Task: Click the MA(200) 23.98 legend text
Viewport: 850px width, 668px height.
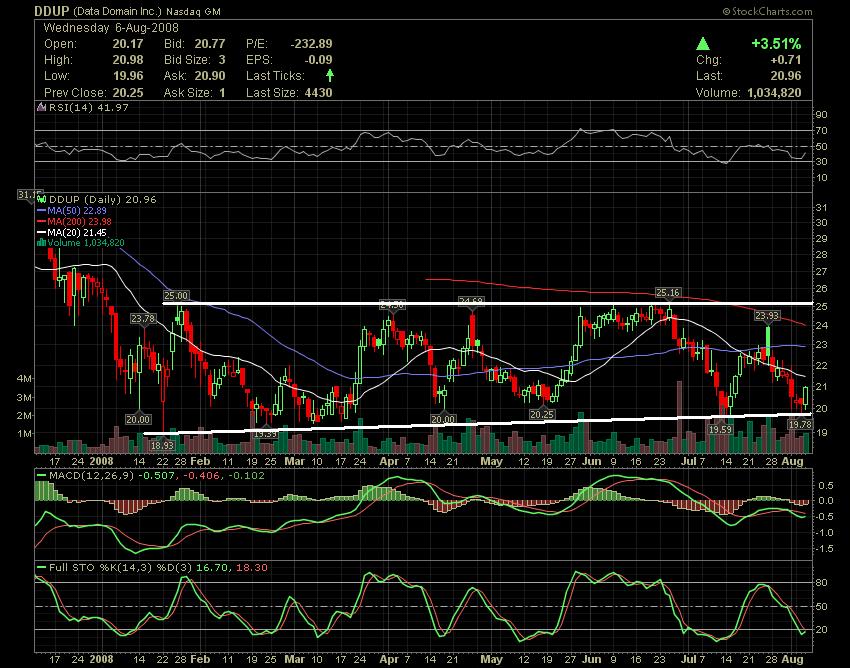Action: pyautogui.click(x=79, y=221)
